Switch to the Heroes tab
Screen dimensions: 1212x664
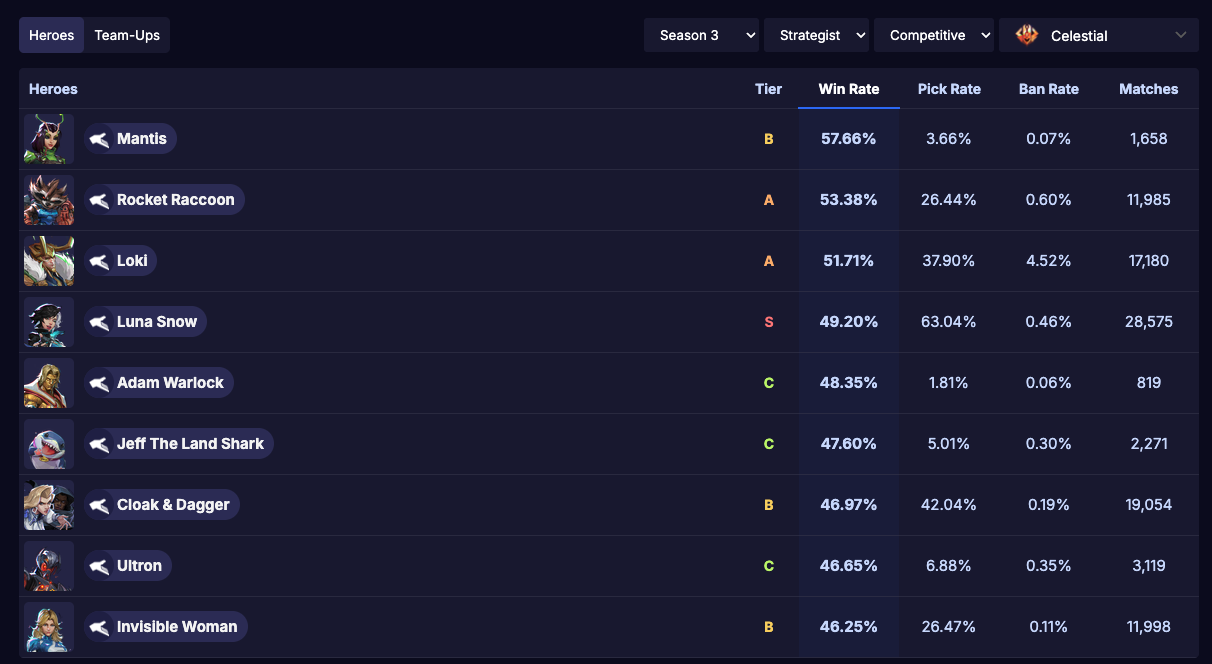(52, 35)
